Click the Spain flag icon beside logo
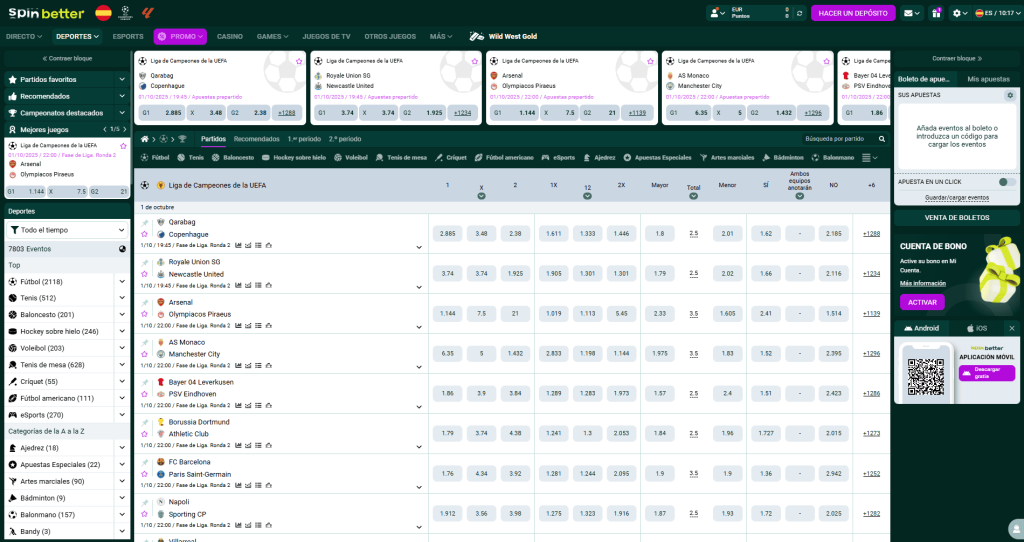Image resolution: width=1024 pixels, height=542 pixels. pos(103,13)
